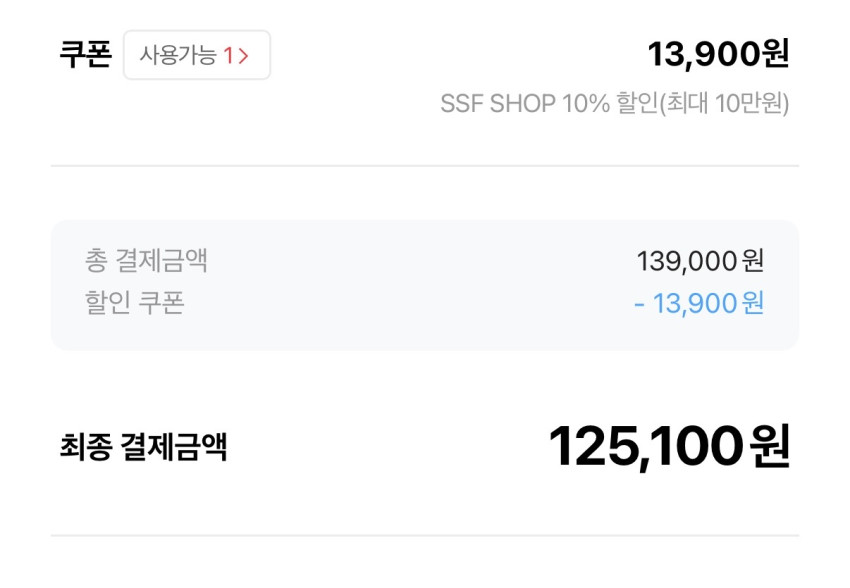Screen dimensions: 850x588
Task: Click the divider below final payment amount
Action: coord(425,536)
